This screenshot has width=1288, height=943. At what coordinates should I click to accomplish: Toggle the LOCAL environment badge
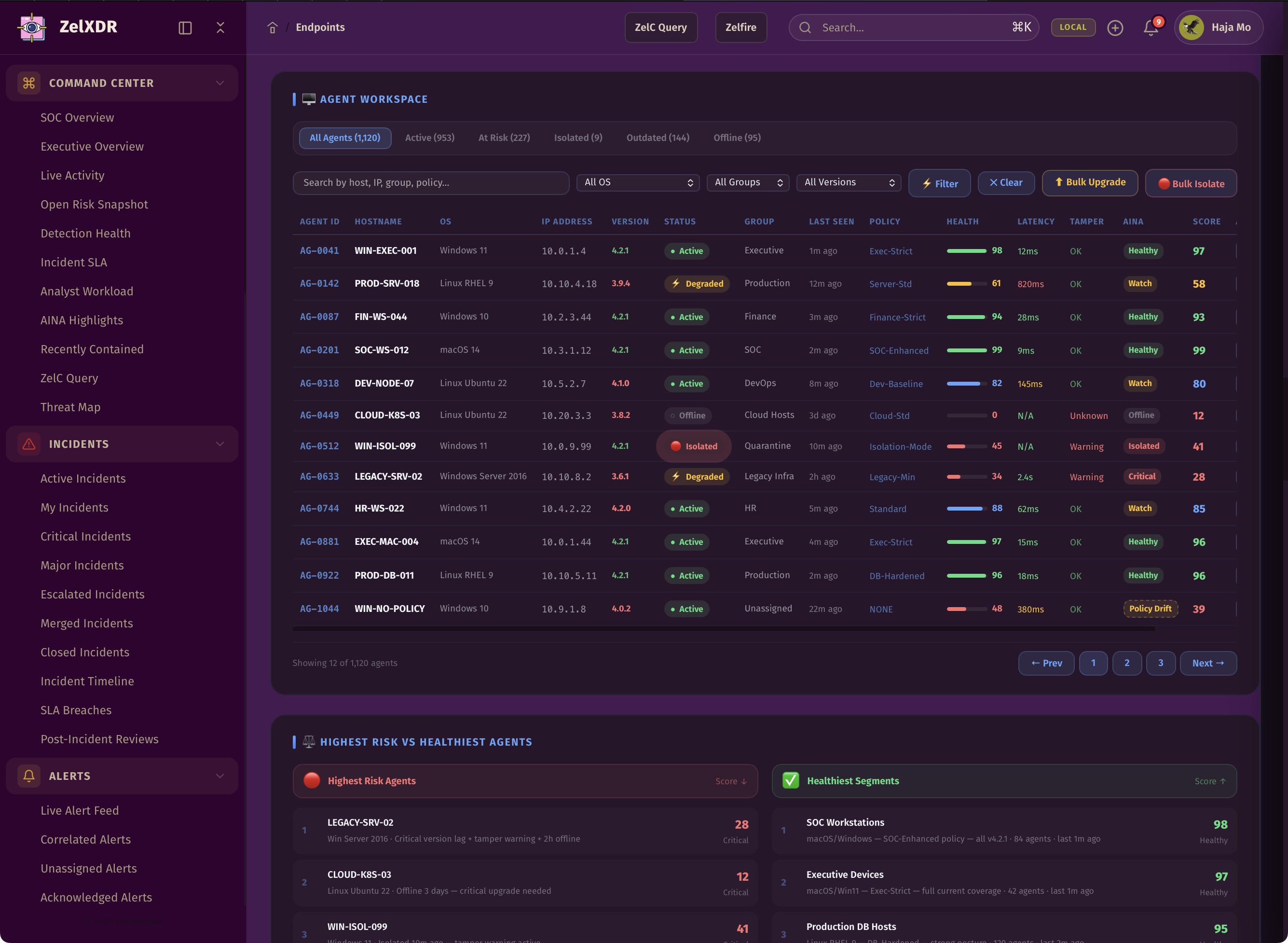coord(1072,27)
